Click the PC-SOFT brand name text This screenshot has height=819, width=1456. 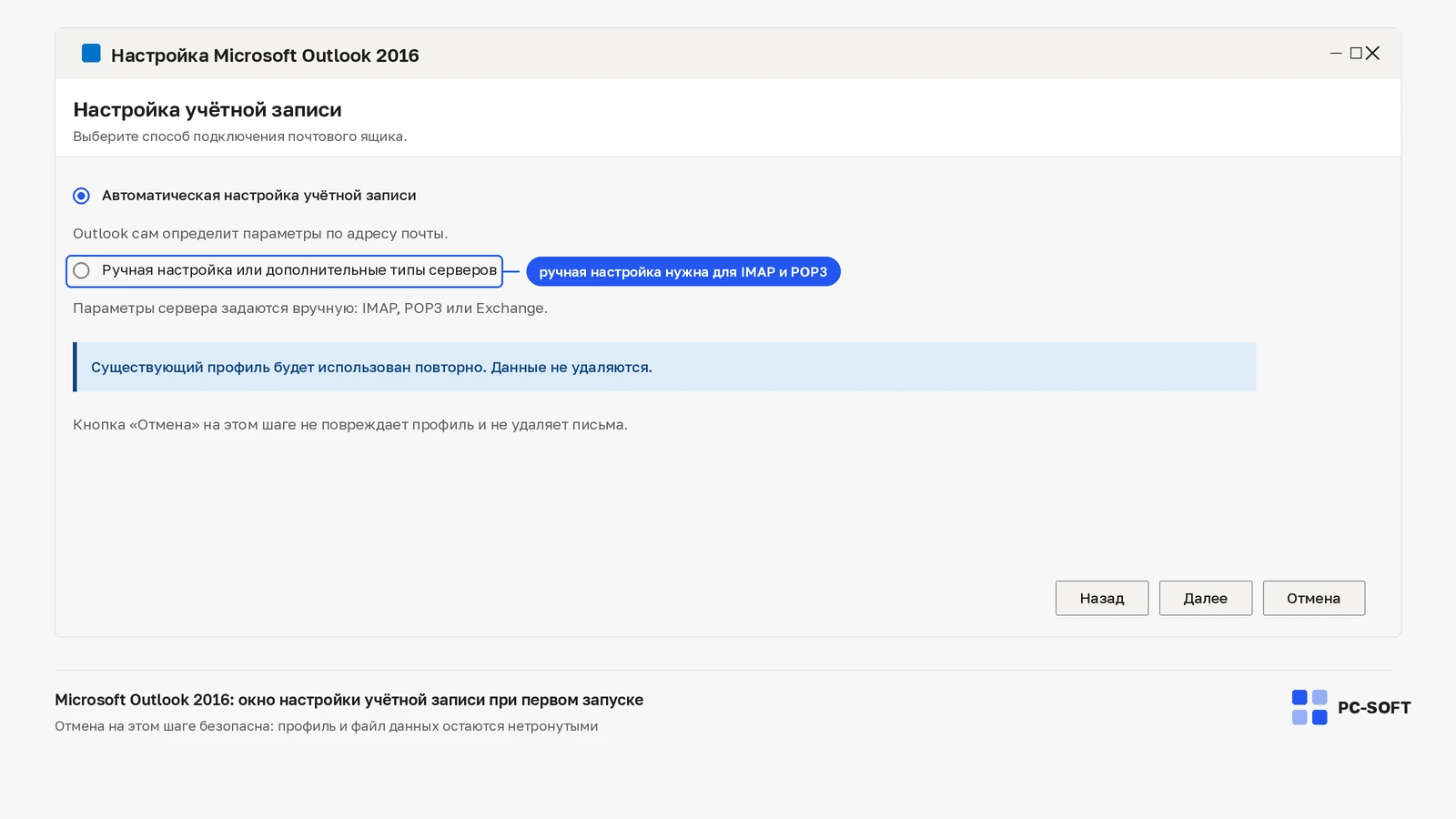click(1374, 708)
